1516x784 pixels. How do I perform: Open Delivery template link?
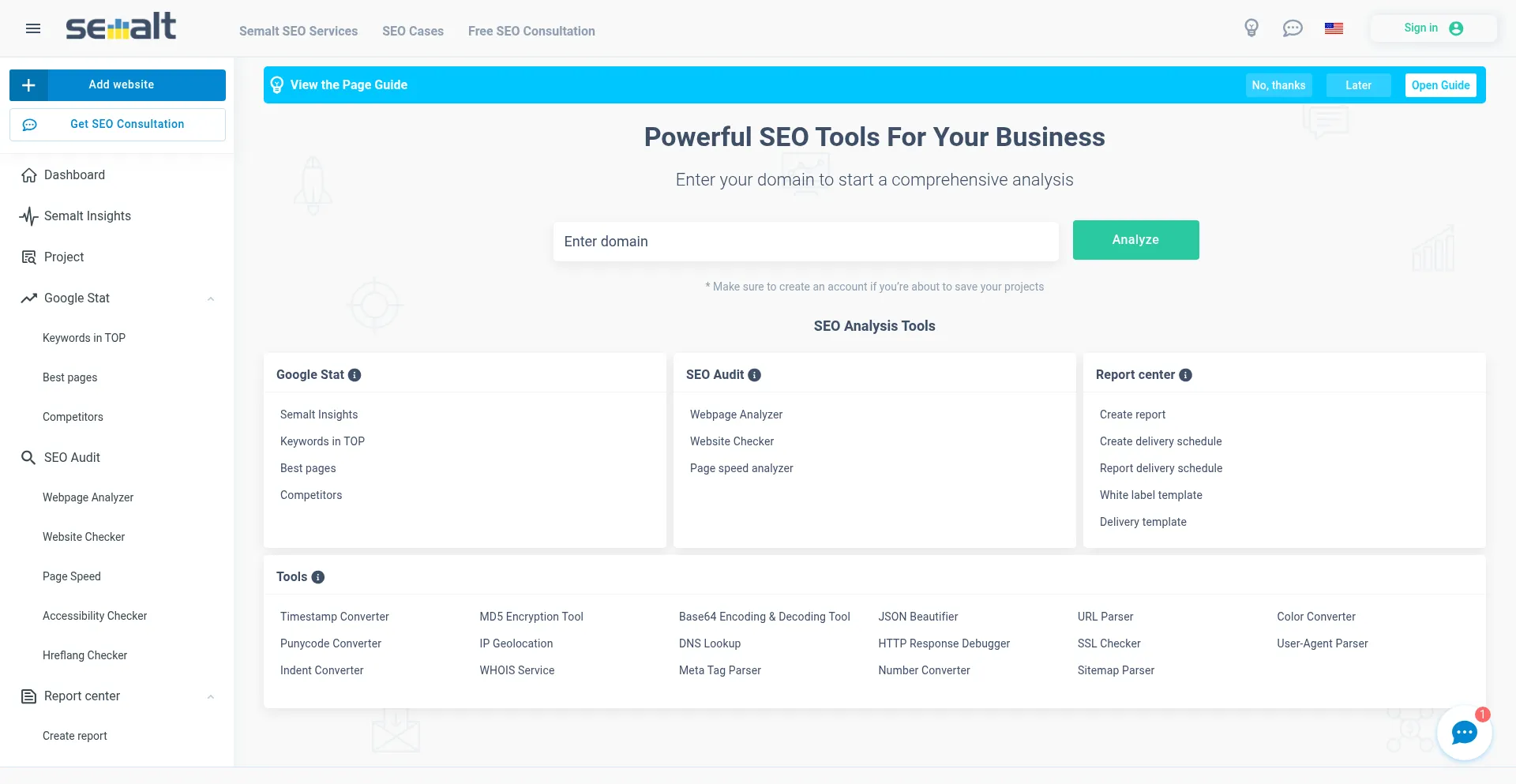click(1143, 522)
